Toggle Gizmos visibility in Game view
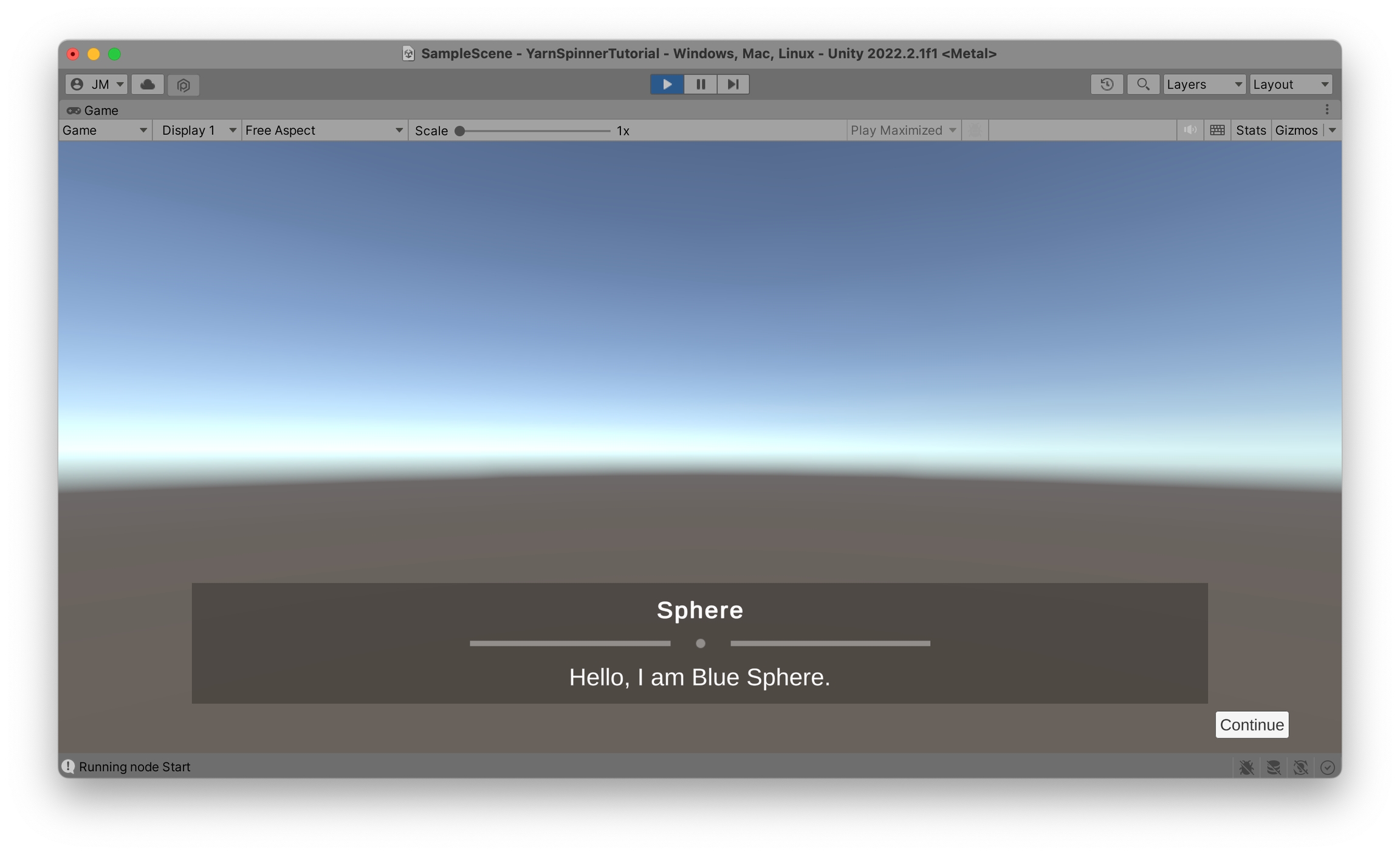Viewport: 1400px width, 855px height. pos(1295,130)
